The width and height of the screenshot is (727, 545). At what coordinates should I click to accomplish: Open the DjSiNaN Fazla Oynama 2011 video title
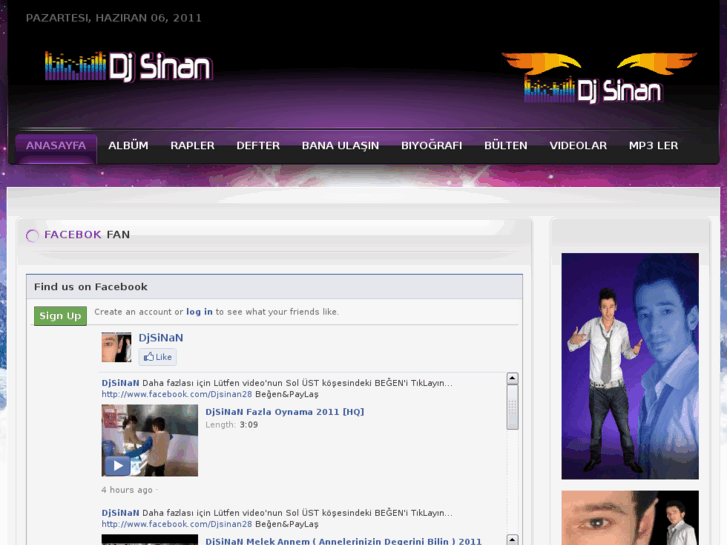coord(285,412)
